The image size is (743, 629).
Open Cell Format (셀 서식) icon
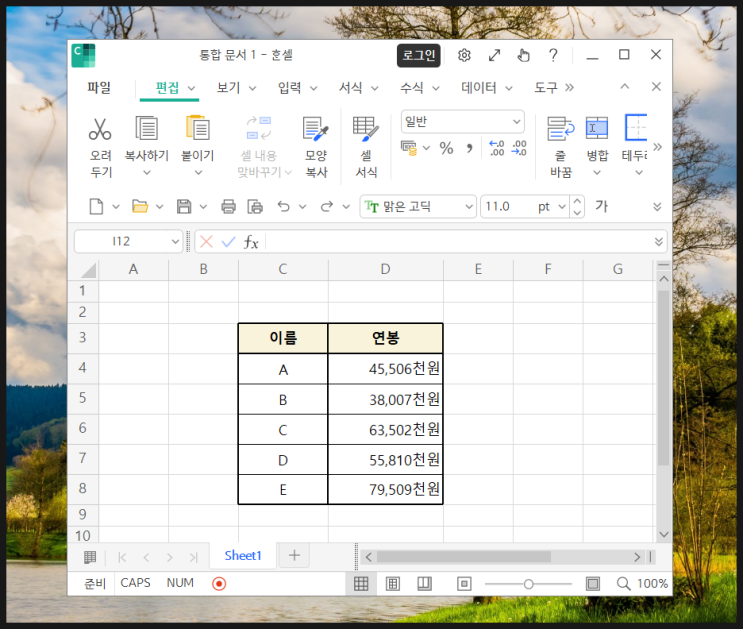(366, 129)
